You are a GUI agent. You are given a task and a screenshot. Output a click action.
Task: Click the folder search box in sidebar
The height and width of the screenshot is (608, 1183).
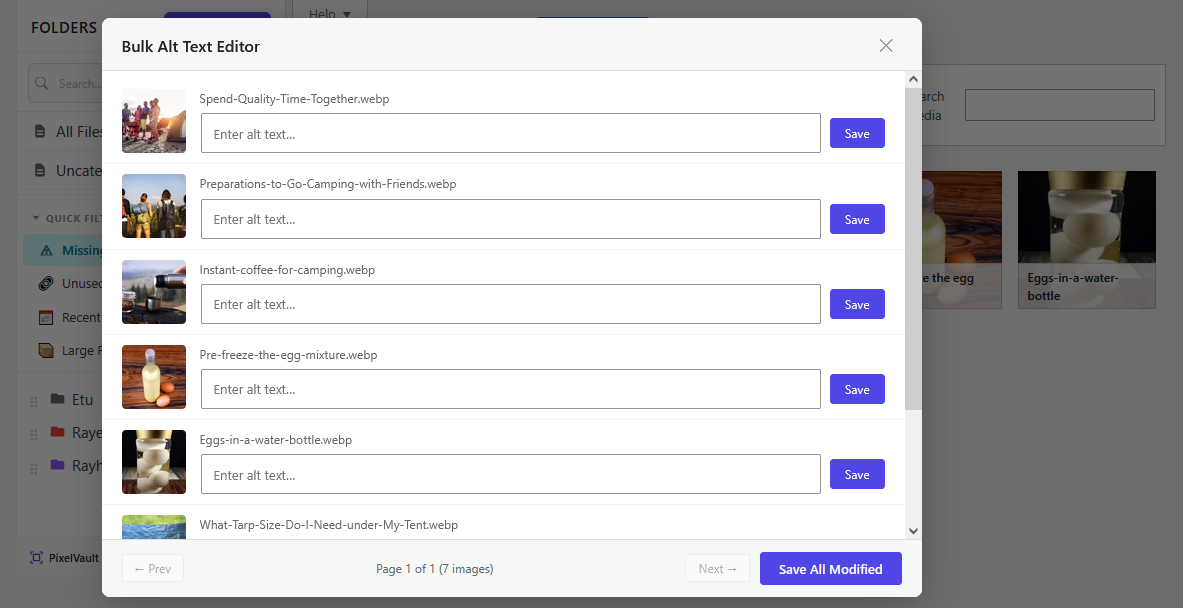66,83
